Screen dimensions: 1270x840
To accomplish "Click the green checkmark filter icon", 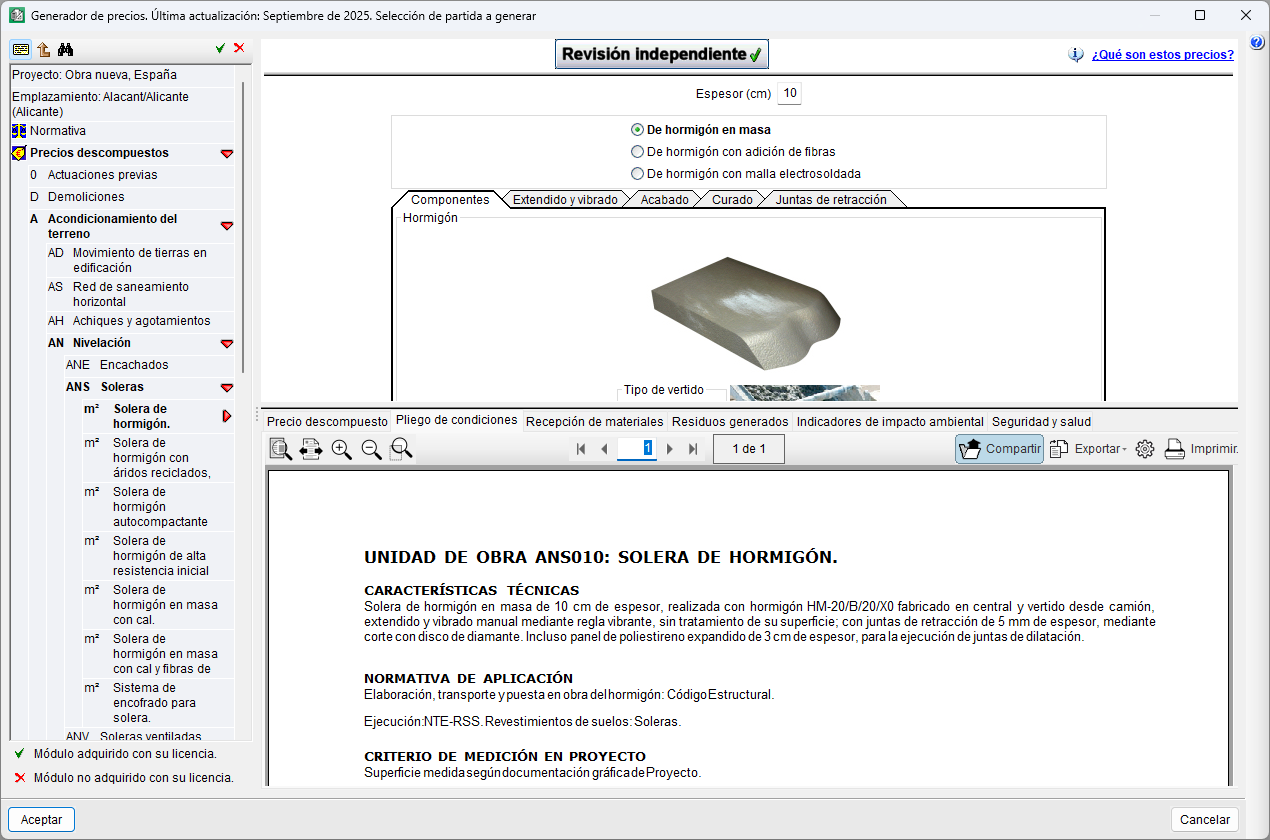I will pyautogui.click(x=220, y=48).
